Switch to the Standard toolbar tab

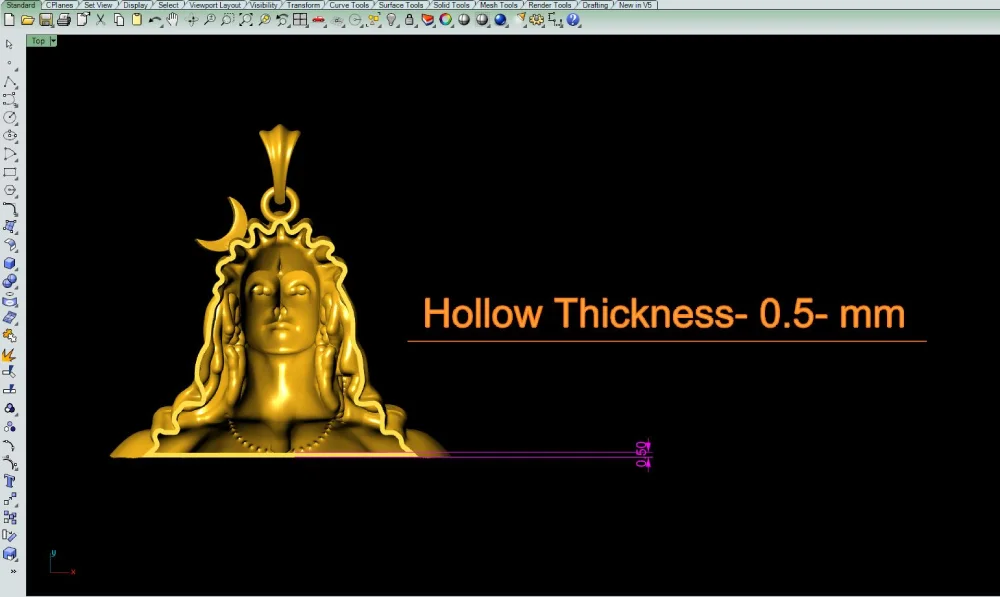20,4
